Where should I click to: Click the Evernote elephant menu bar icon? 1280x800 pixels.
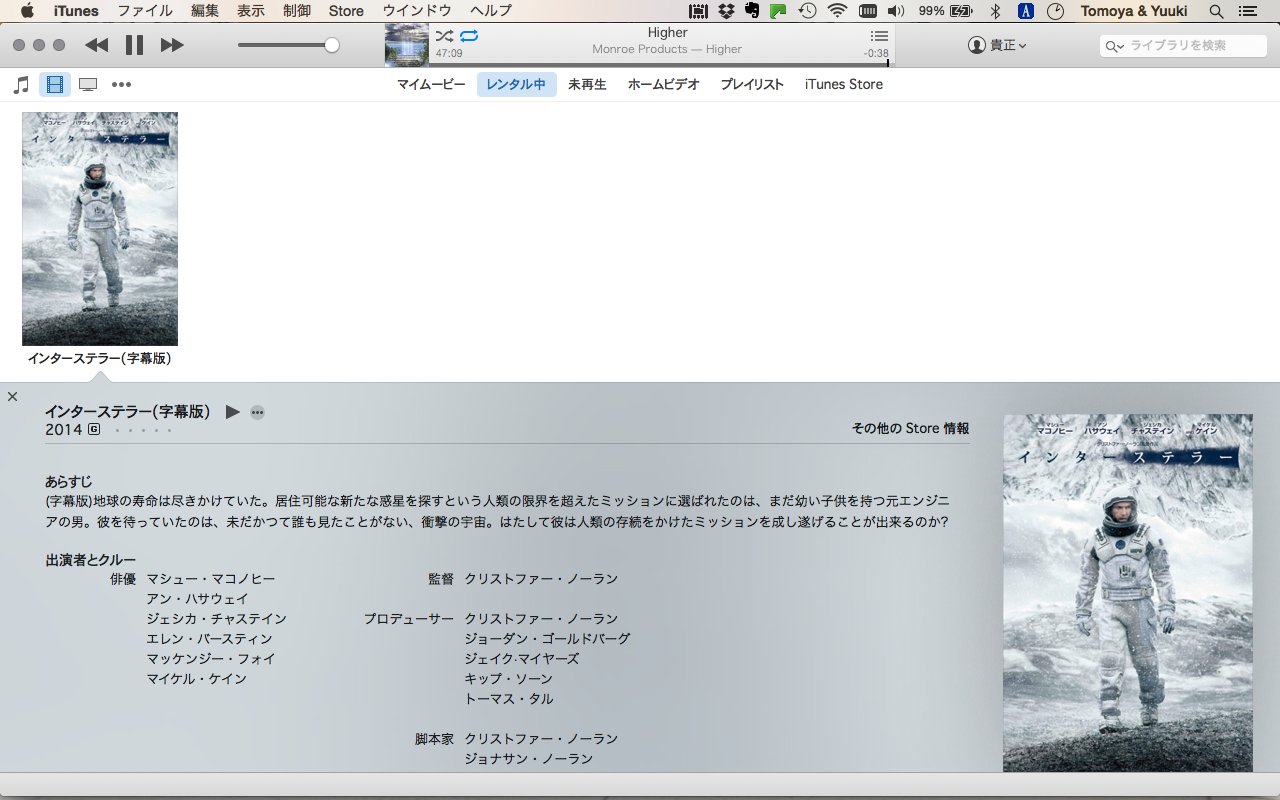pos(751,11)
